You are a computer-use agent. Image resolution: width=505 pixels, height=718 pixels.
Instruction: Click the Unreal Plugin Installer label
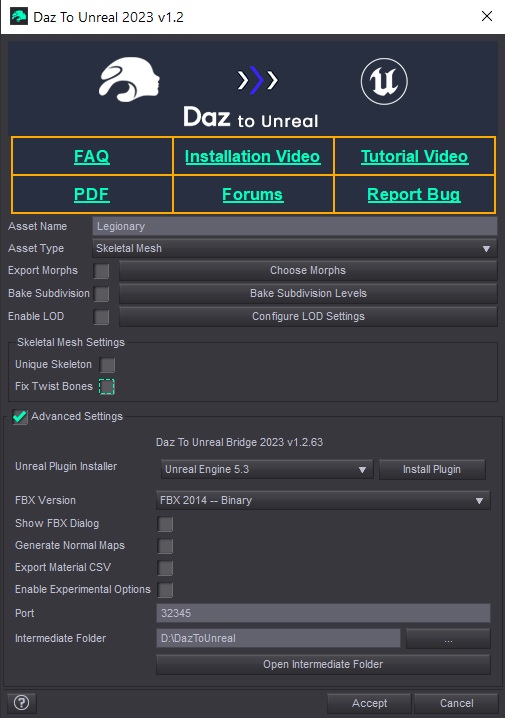click(66, 466)
